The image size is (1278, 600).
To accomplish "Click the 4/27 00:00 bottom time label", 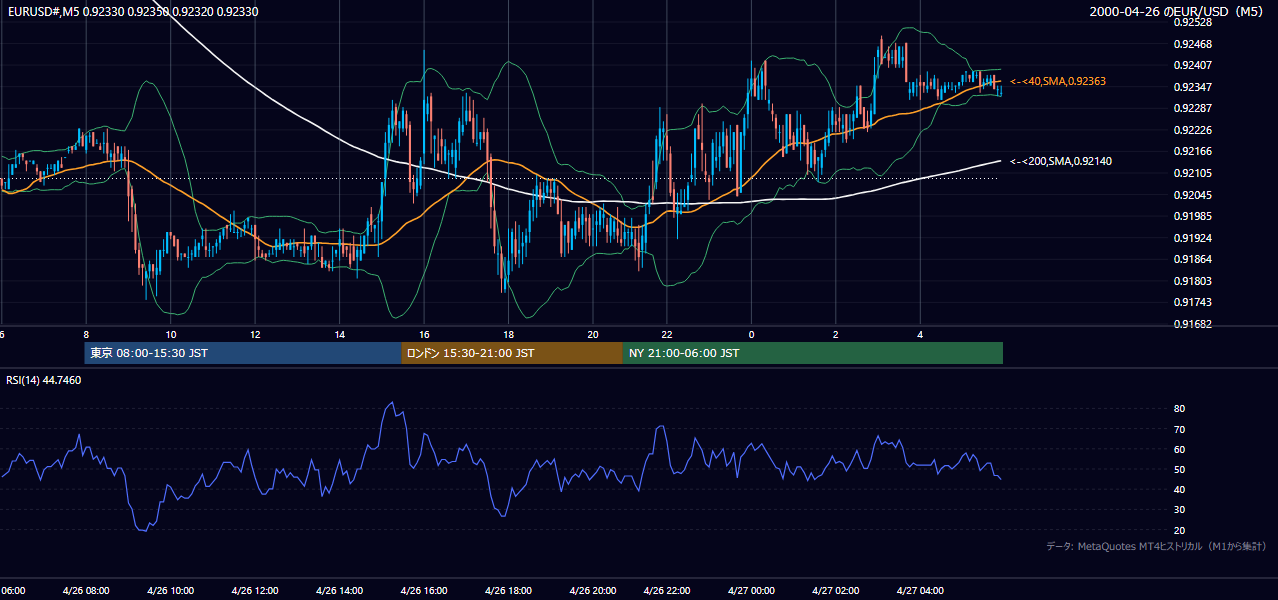I will coord(751,590).
